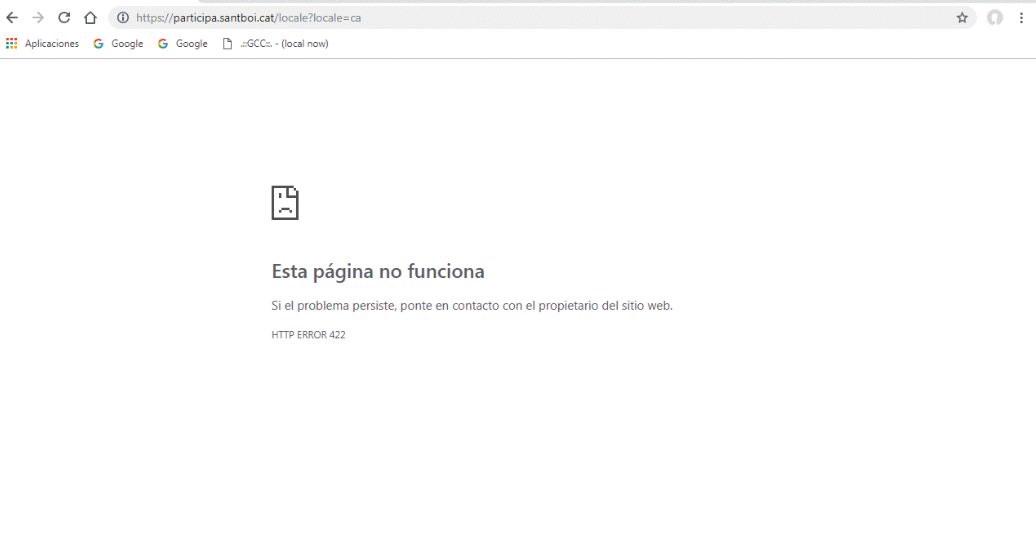Open the Chrome three-dot menu
This screenshot has height=555, width=1036.
[x=1021, y=18]
